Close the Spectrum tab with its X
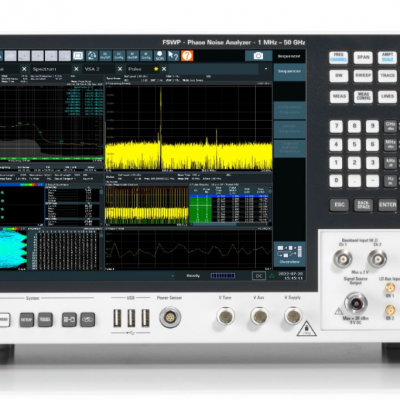 [x=76, y=69]
